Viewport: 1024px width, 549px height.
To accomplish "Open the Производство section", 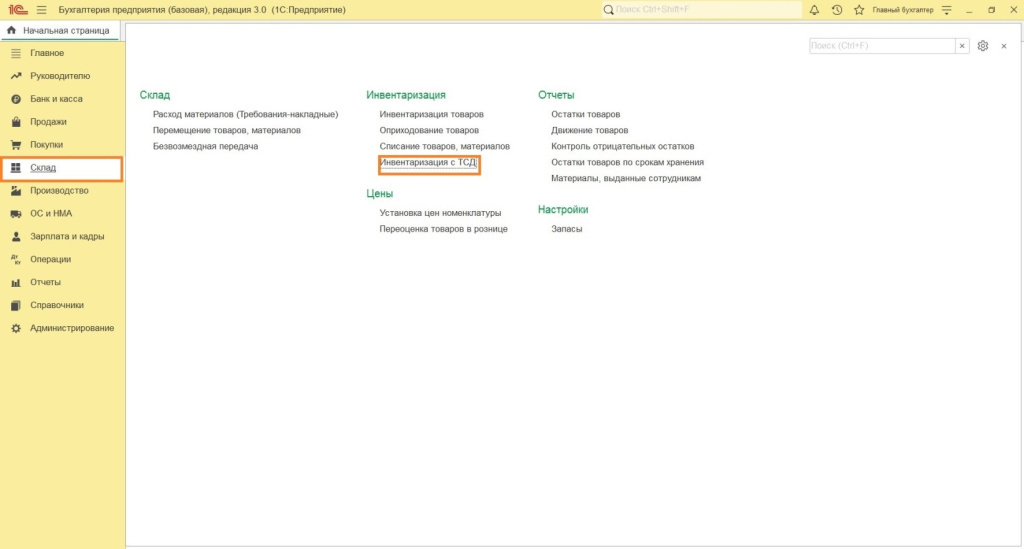I will (x=62, y=191).
